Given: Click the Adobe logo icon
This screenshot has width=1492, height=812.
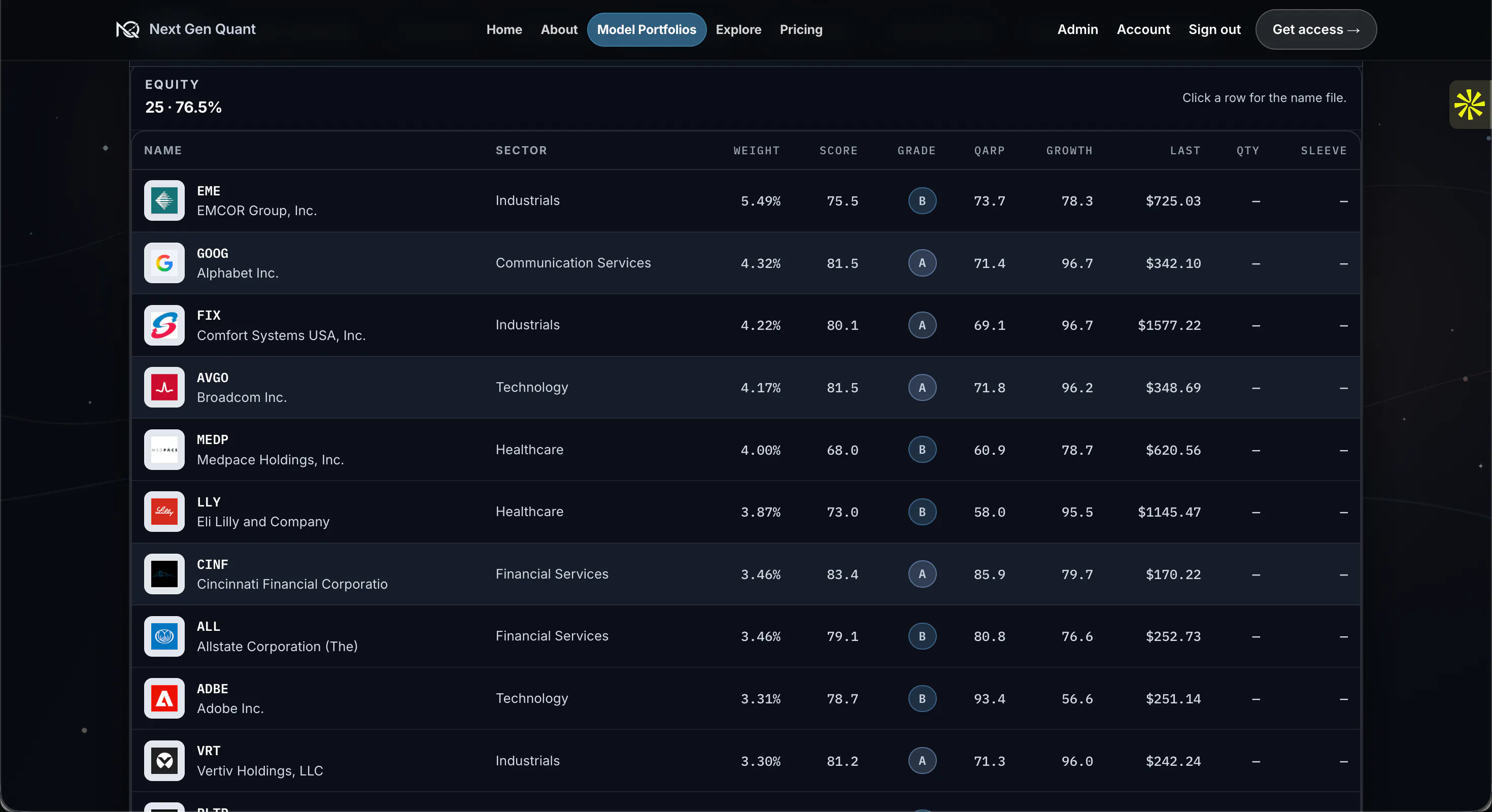Looking at the screenshot, I should (x=164, y=699).
